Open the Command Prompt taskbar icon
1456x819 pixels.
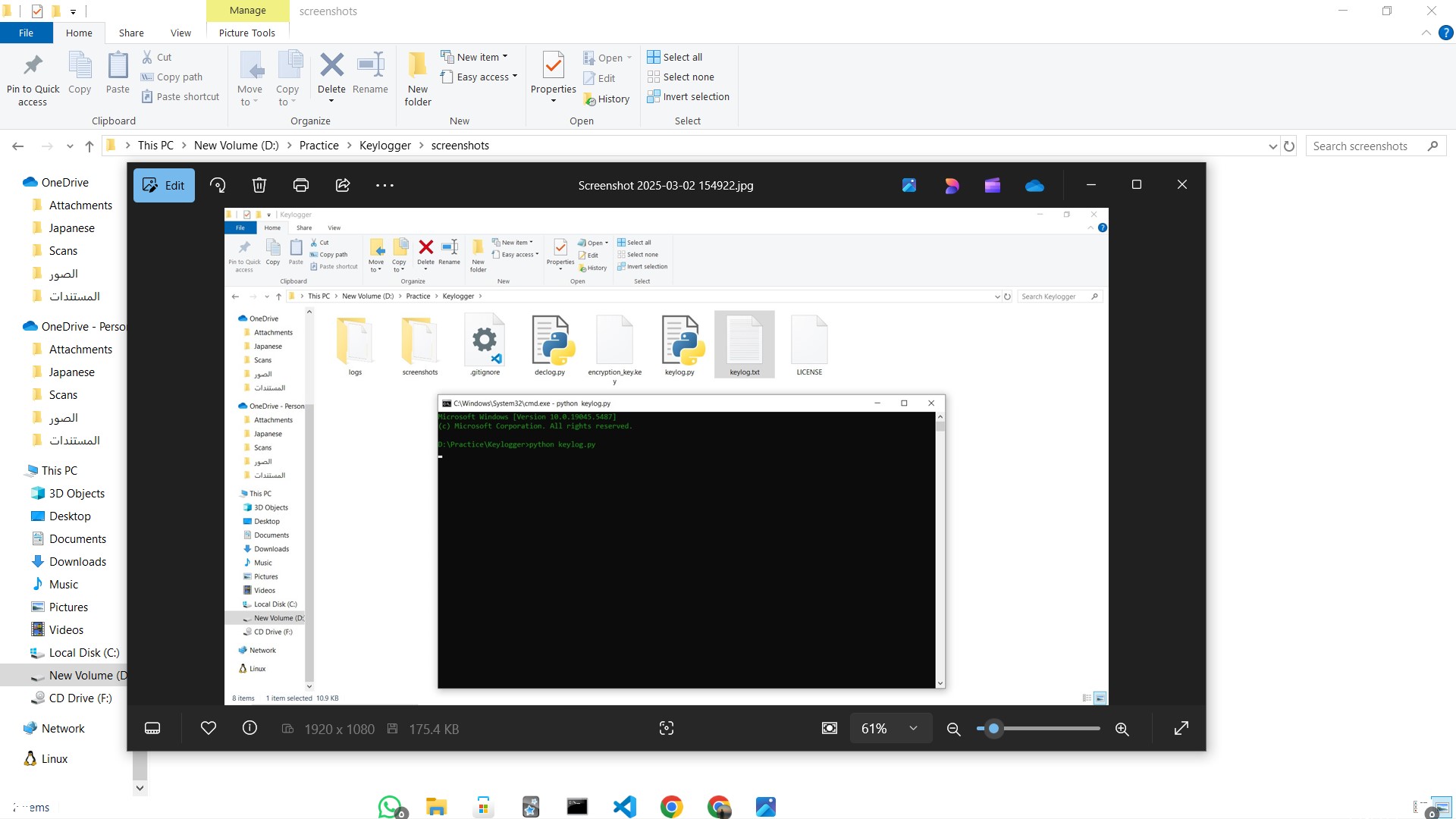click(x=577, y=806)
